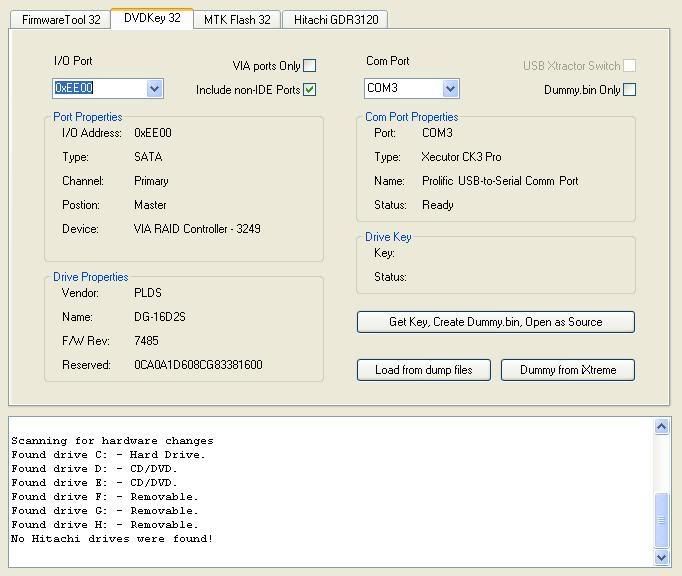Click the VIA RAID Controller - 3249 text

[x=197, y=229]
